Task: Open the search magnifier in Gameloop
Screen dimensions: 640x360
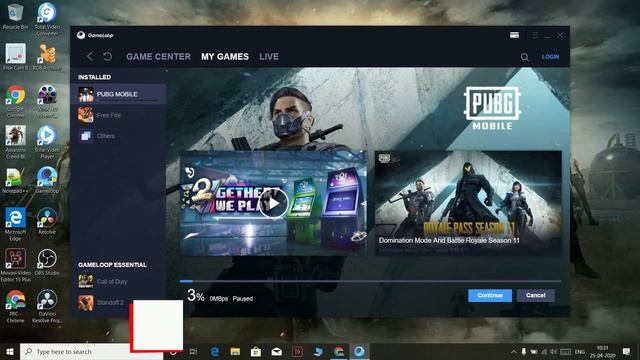Action: pyautogui.click(x=524, y=57)
